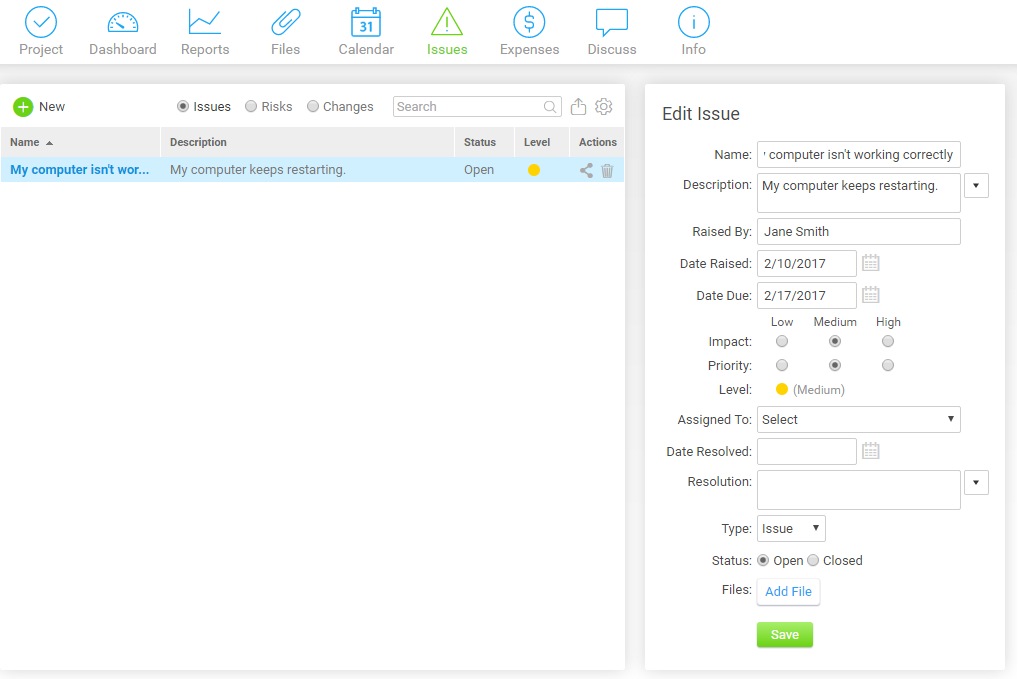The width and height of the screenshot is (1018, 679).
Task: Click the Dashboard gauge icon
Action: coord(123,23)
